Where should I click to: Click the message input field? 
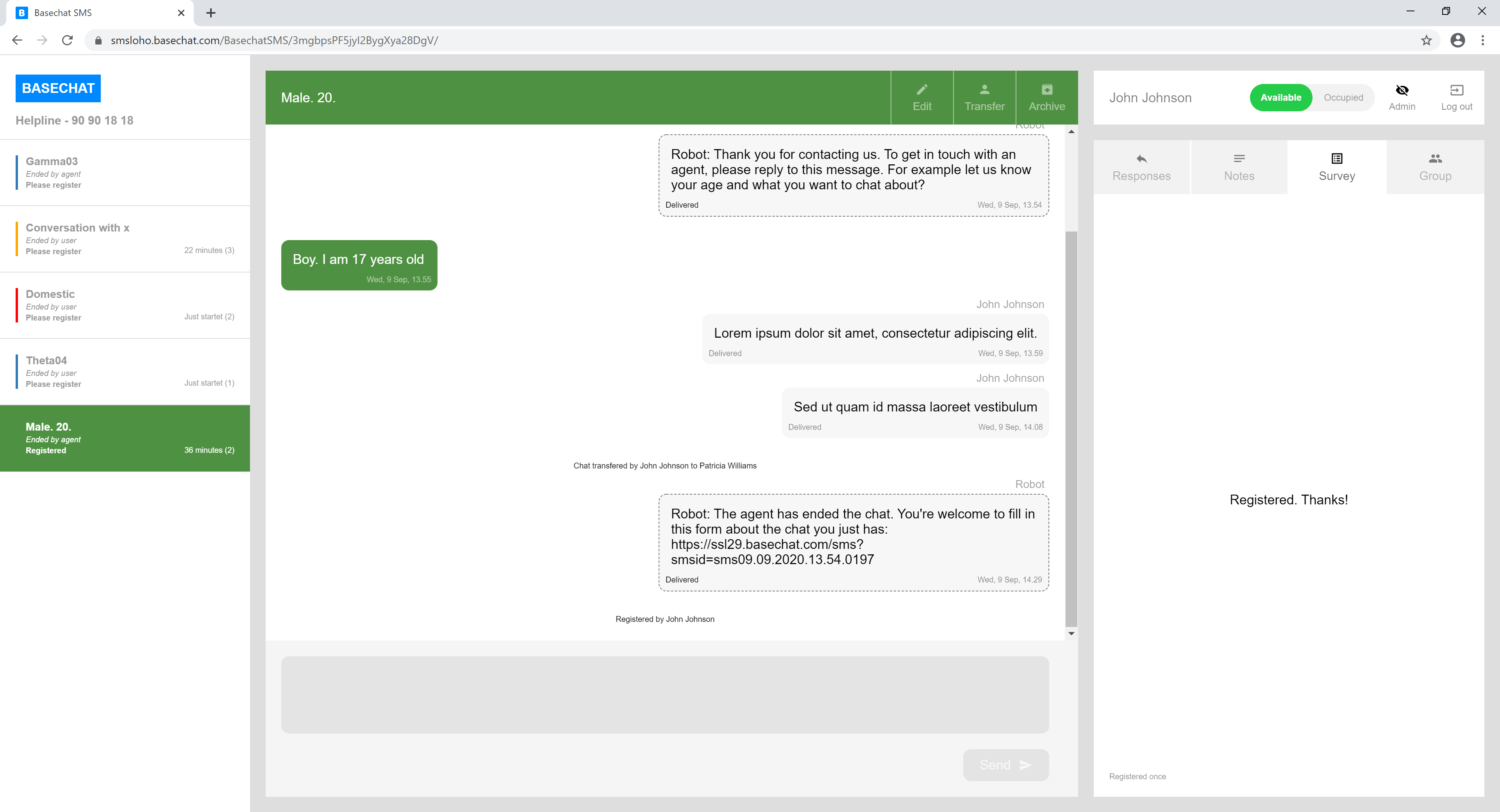pos(664,694)
